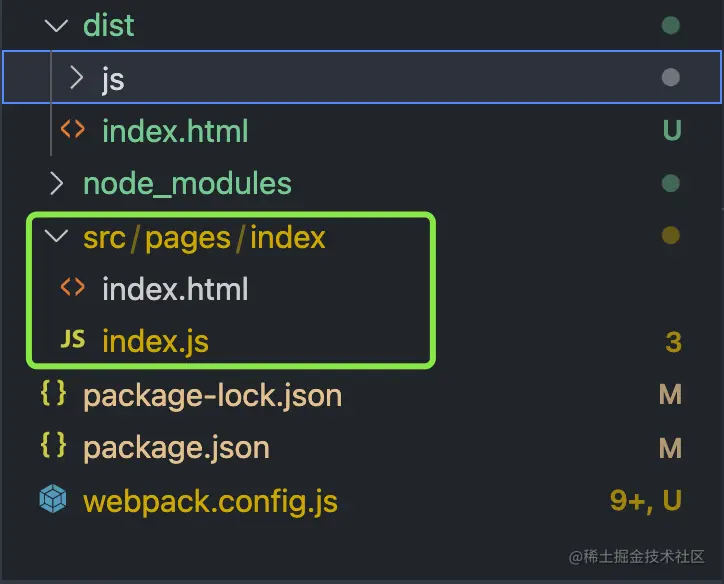Collapse the src/pages/index folder chevron
Viewport: 724px width, 584px height.
point(53,237)
